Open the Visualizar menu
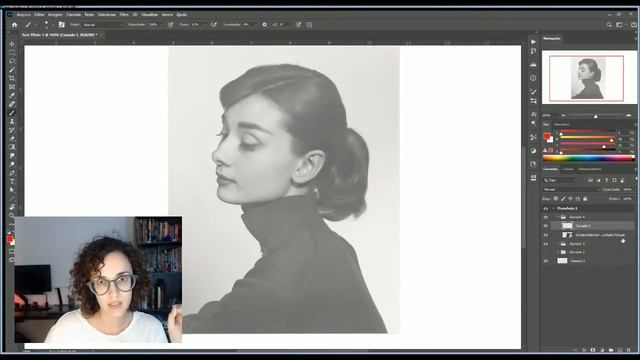 (149, 15)
